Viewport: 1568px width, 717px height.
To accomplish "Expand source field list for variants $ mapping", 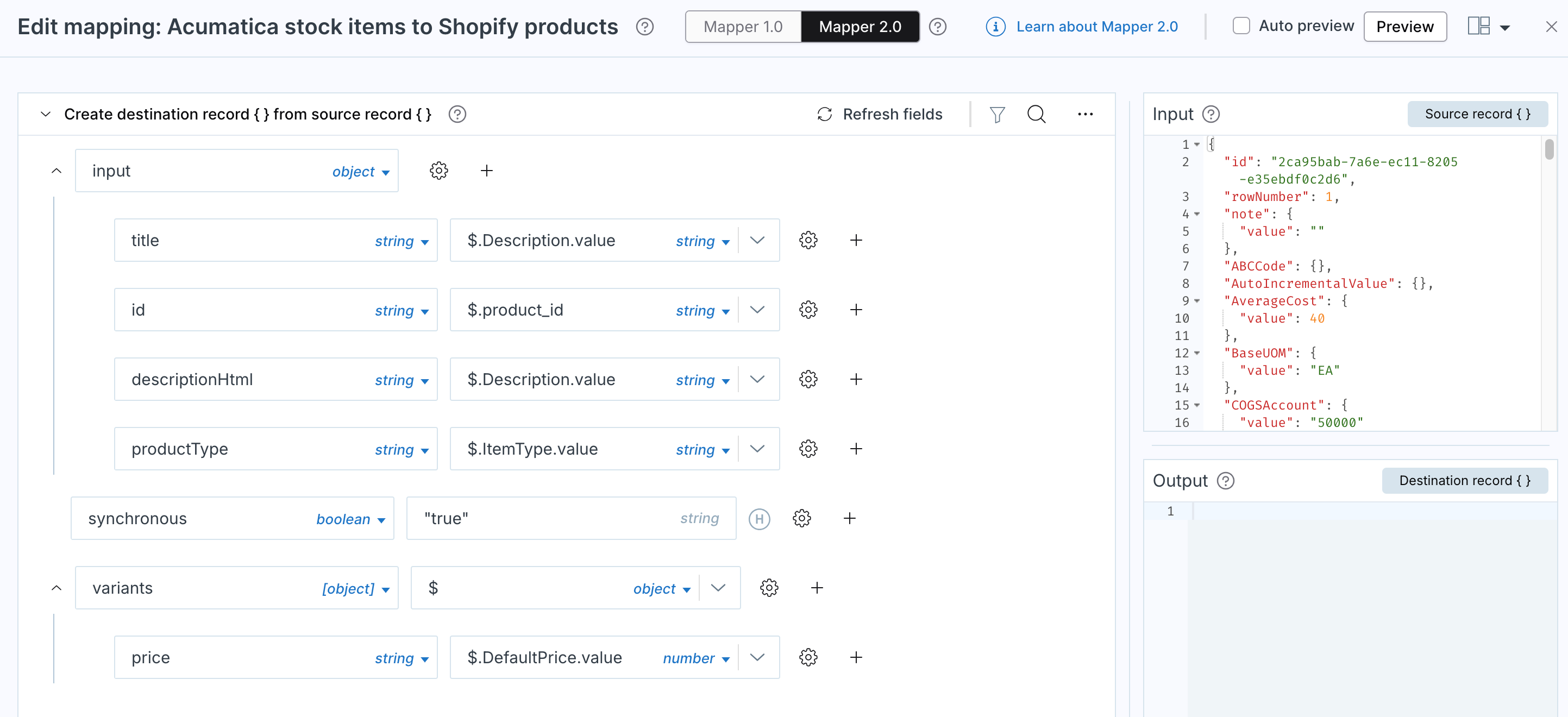I will (718, 588).
